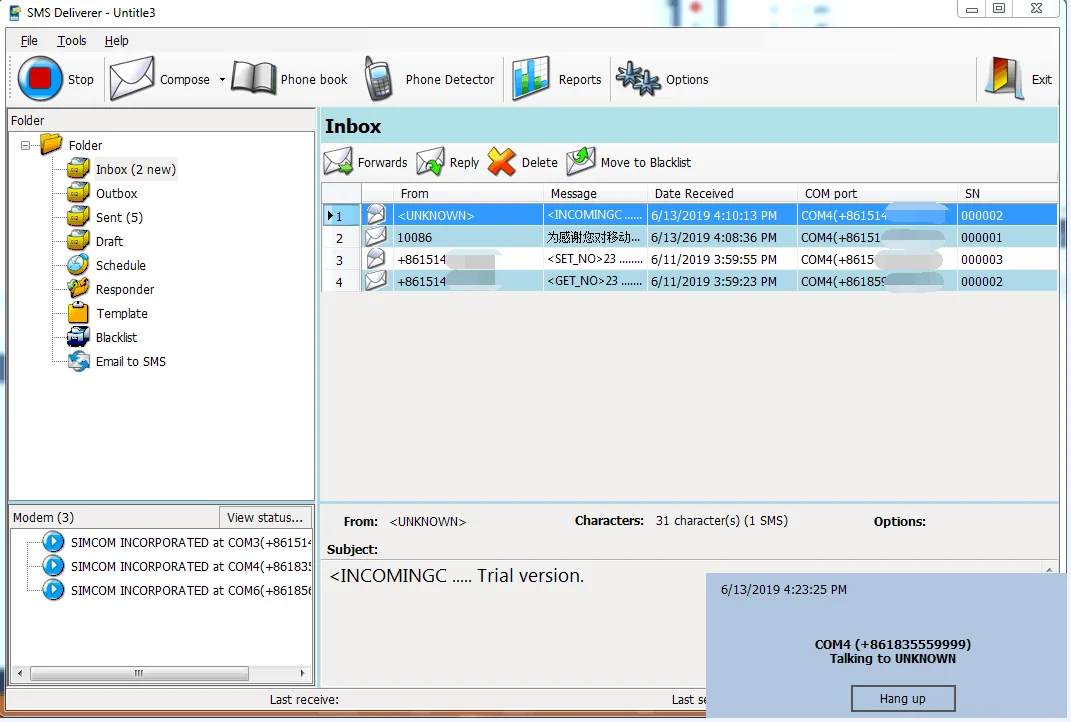Open the File menu
The width and height of the screenshot is (1071, 722).
(29, 41)
